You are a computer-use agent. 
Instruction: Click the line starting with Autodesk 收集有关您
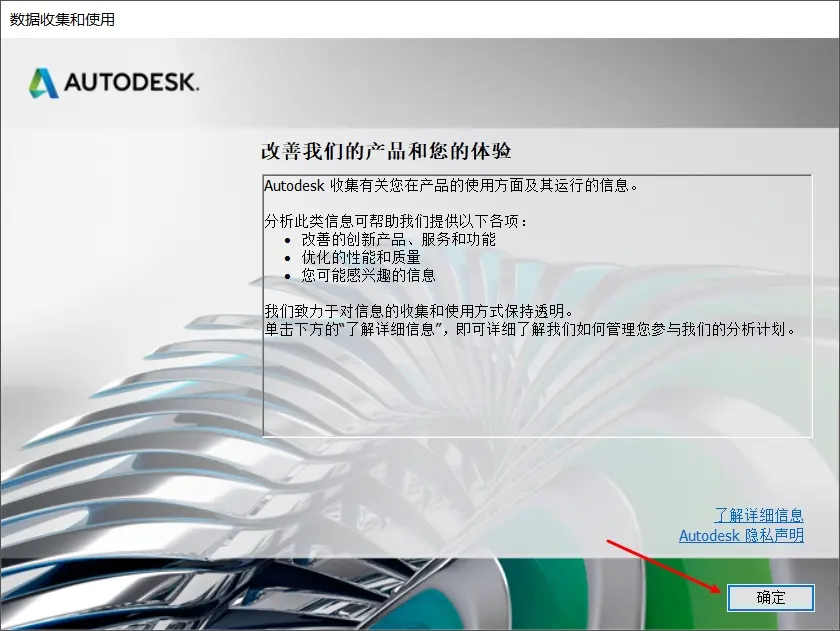(x=451, y=185)
